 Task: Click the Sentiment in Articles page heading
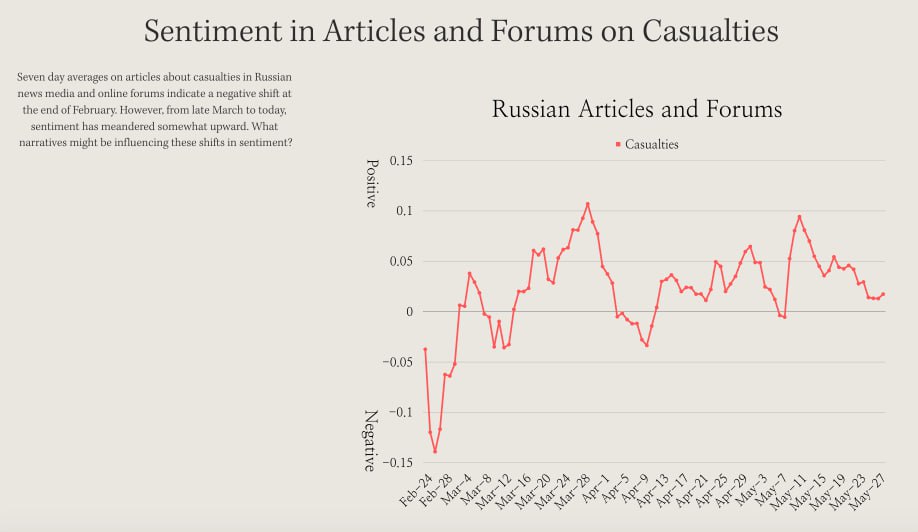(460, 31)
